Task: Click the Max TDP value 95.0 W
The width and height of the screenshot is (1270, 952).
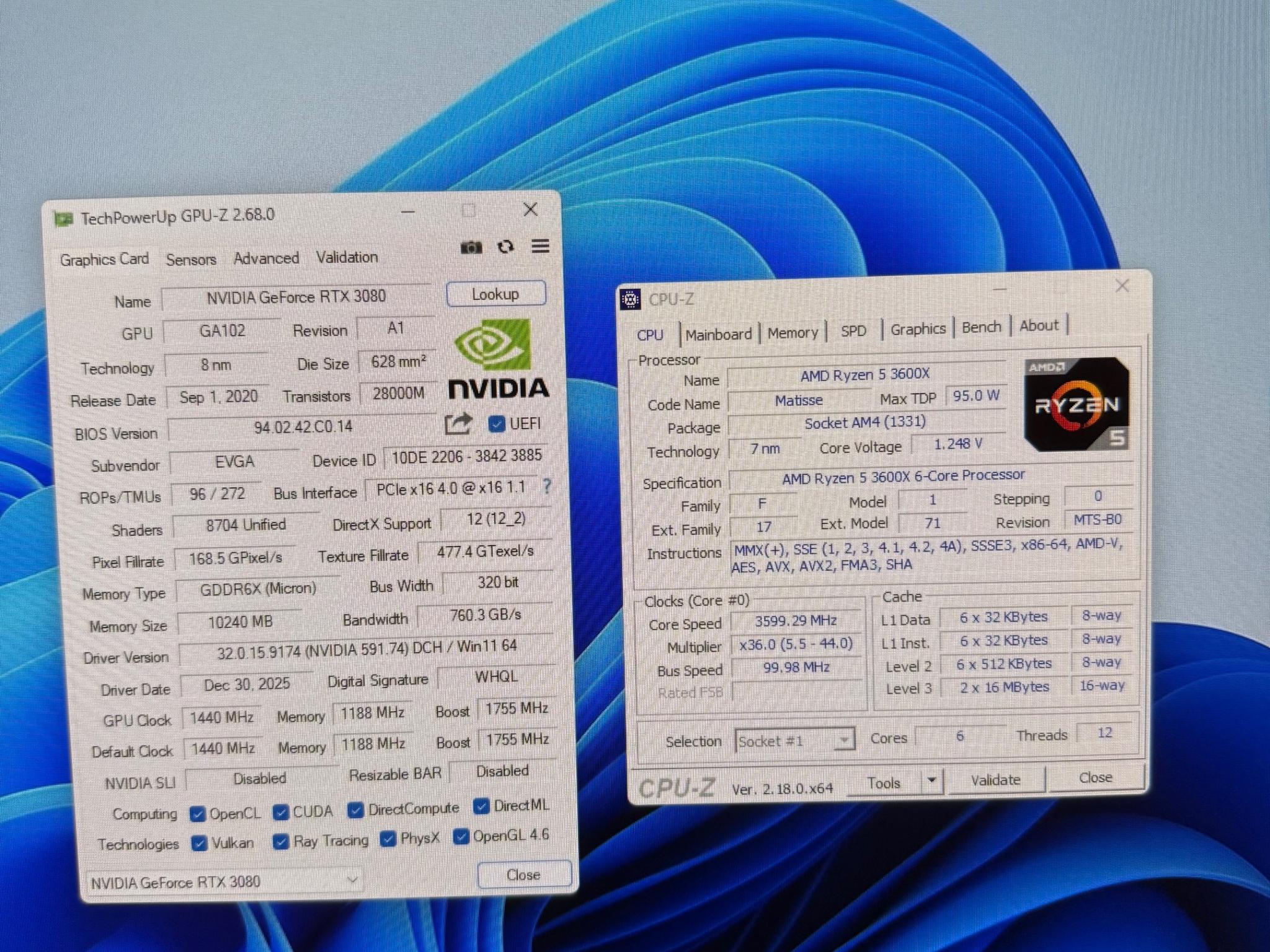Action: pos(976,396)
